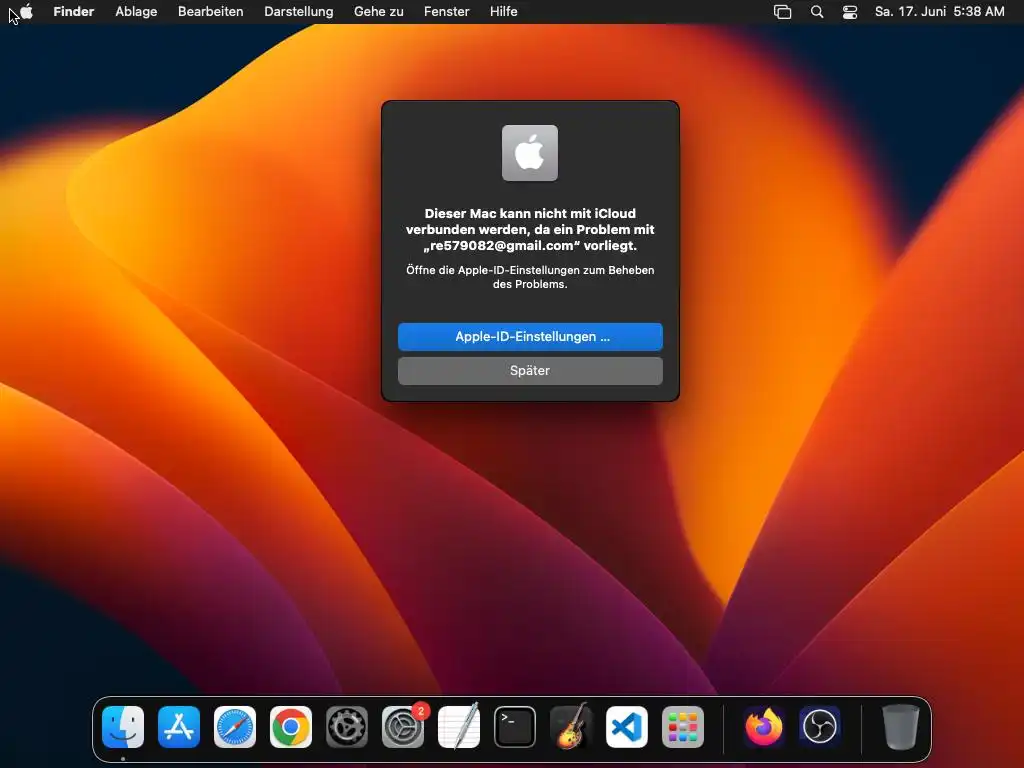The width and height of the screenshot is (1024, 768).
Task: Open Safari from the Dock
Action: click(x=235, y=727)
